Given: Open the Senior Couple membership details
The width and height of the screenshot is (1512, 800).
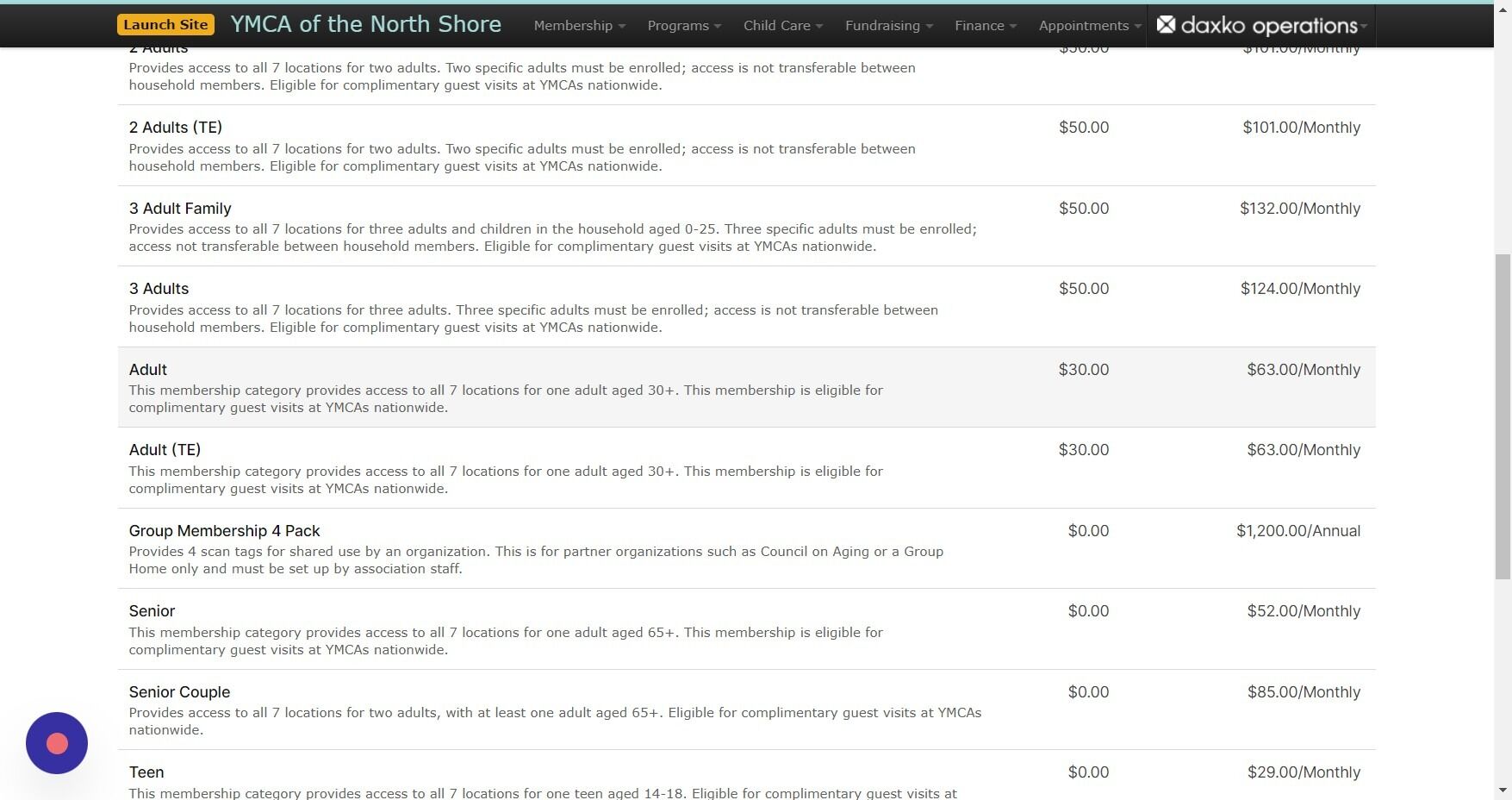Looking at the screenshot, I should click(x=179, y=691).
